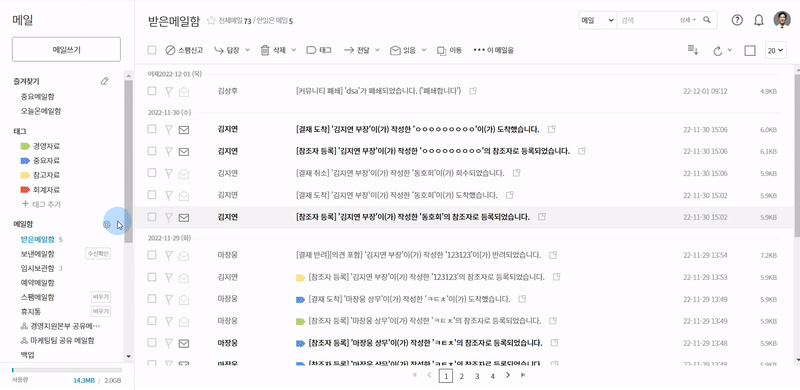Toggle the select-all mail checkbox
Screen dimensions: 800x390
pos(152,50)
